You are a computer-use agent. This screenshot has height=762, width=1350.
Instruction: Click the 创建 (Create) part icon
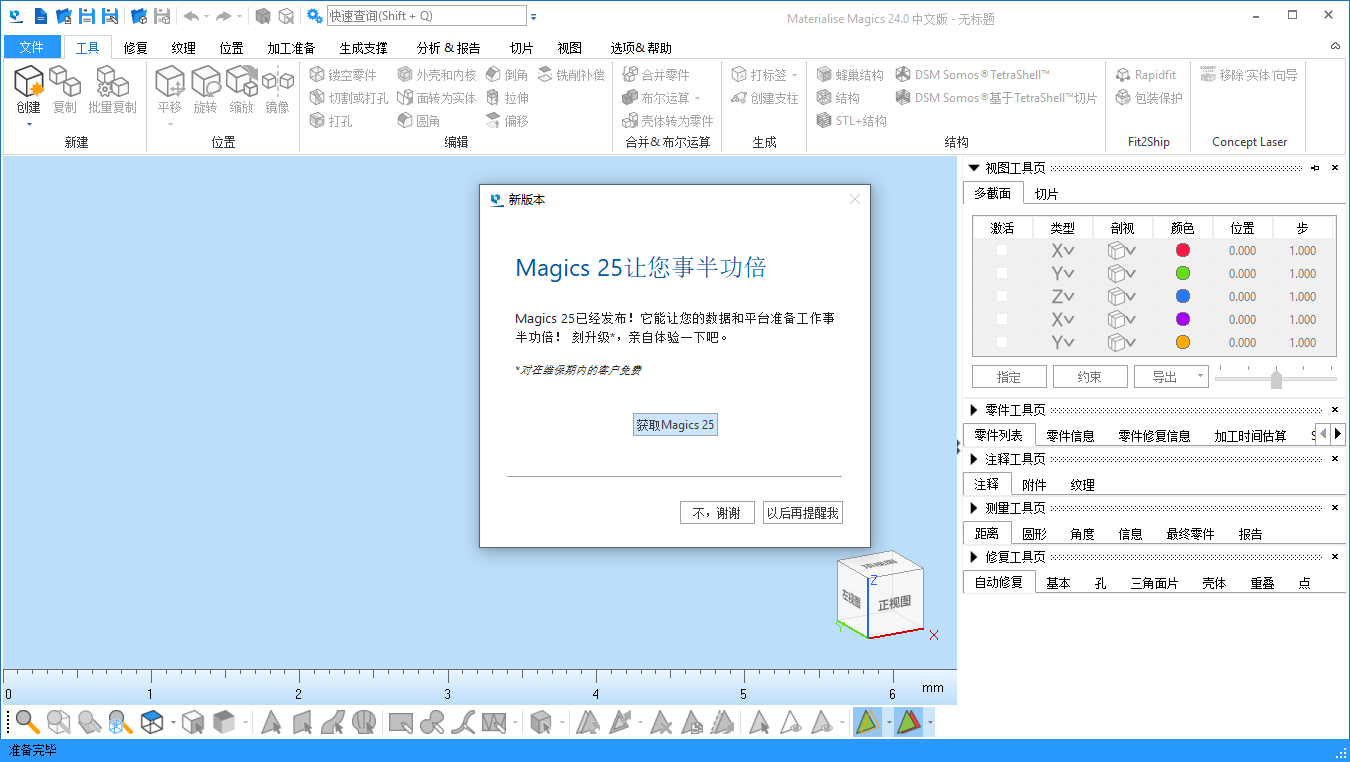(x=28, y=82)
